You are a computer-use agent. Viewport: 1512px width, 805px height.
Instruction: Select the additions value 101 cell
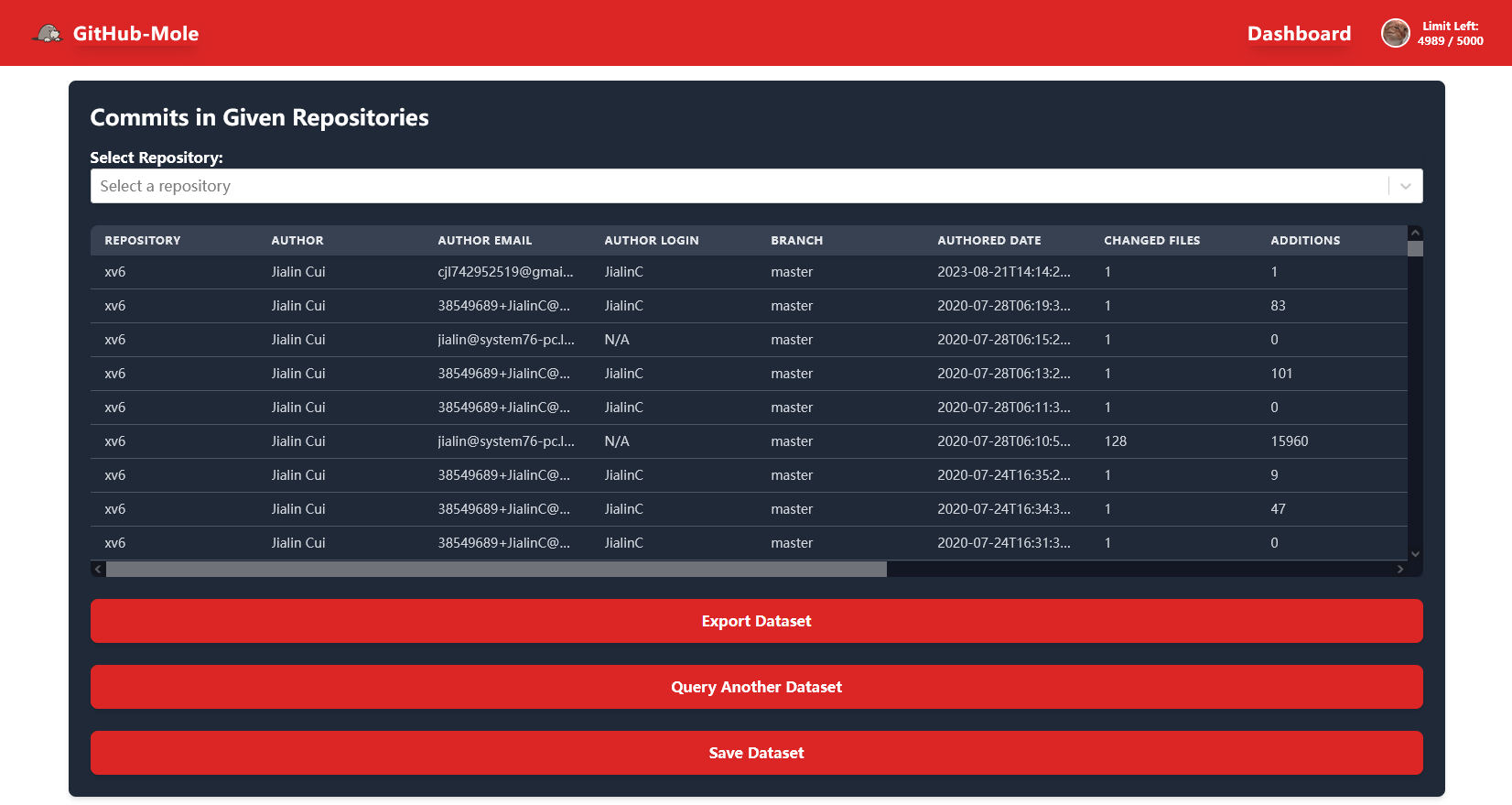coord(1281,374)
